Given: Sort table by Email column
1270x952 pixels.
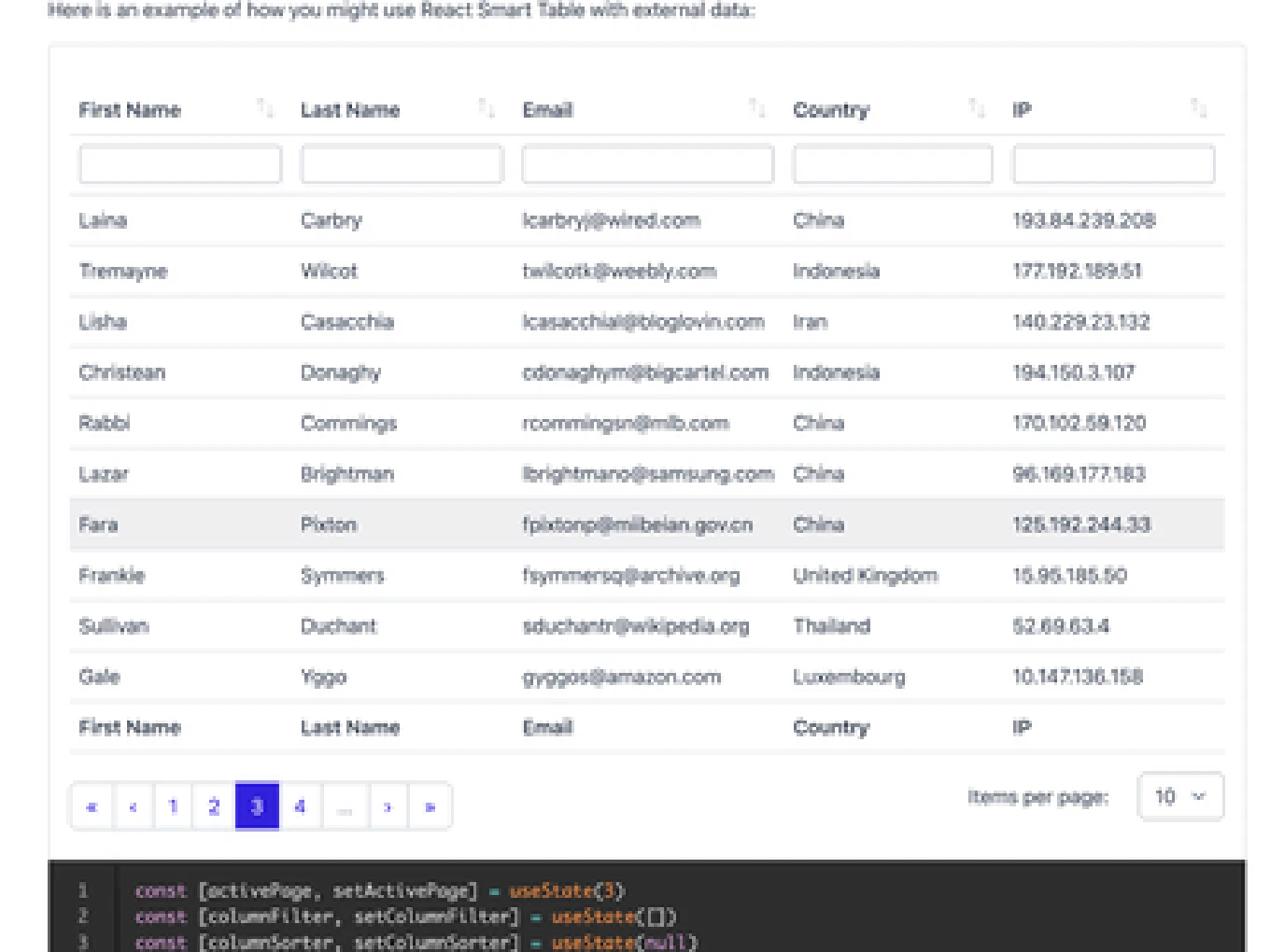Looking at the screenshot, I should pos(757,109).
